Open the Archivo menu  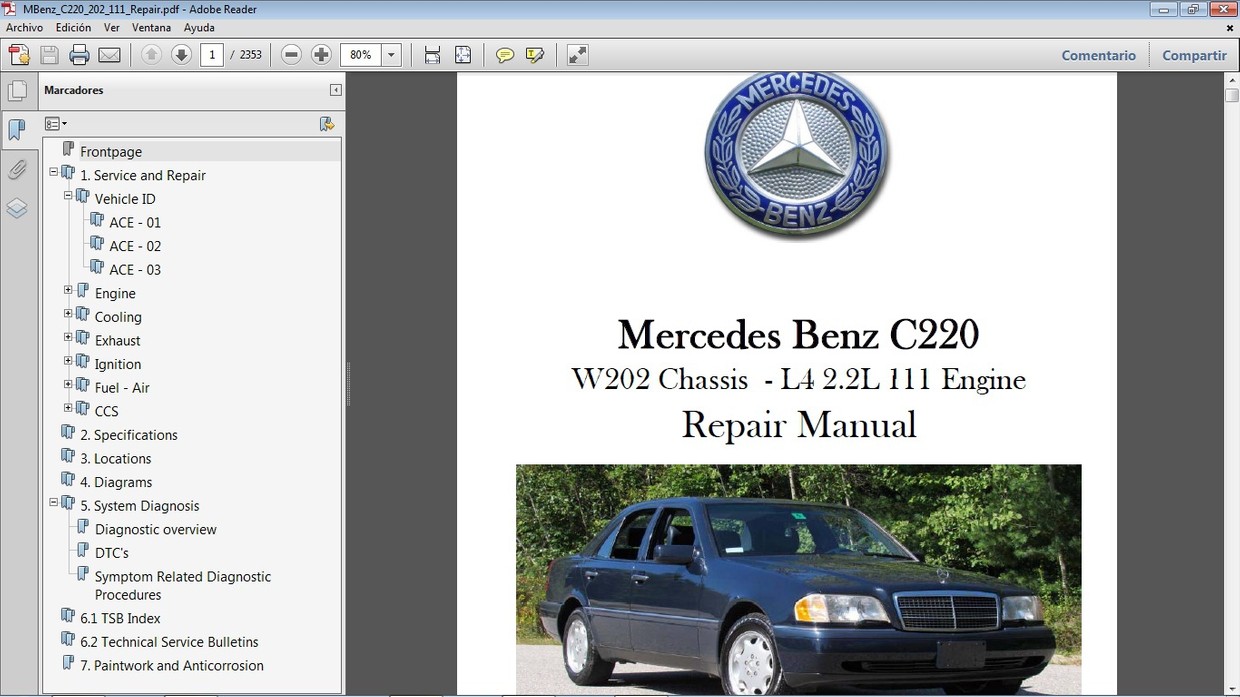coord(25,28)
